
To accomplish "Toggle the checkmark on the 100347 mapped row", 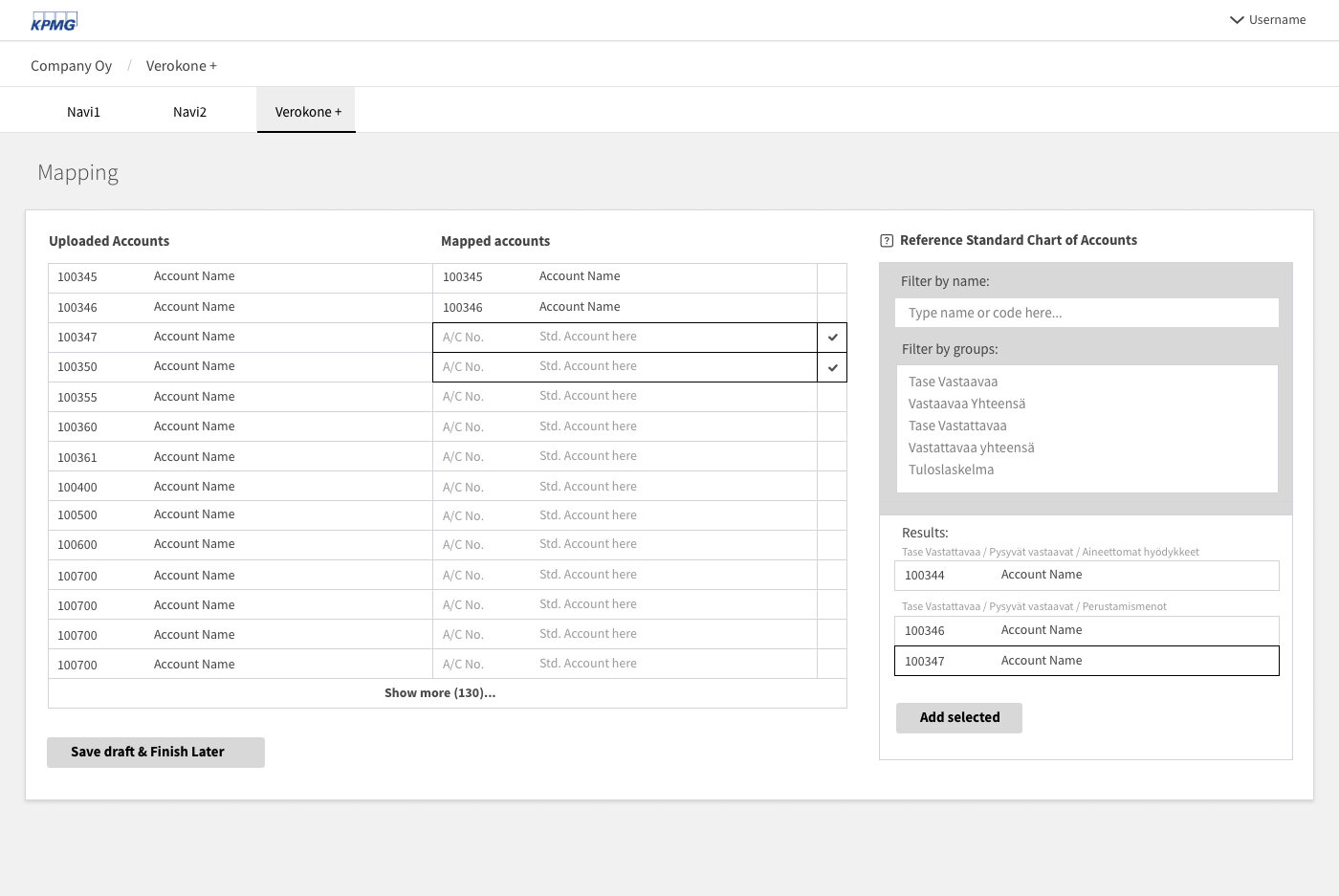I will point(832,338).
